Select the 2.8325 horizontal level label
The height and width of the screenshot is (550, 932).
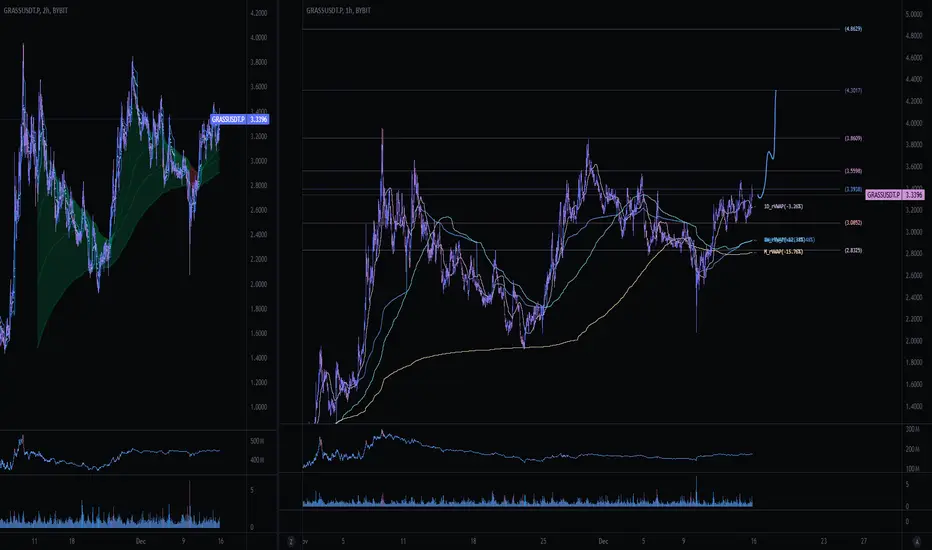[853, 250]
